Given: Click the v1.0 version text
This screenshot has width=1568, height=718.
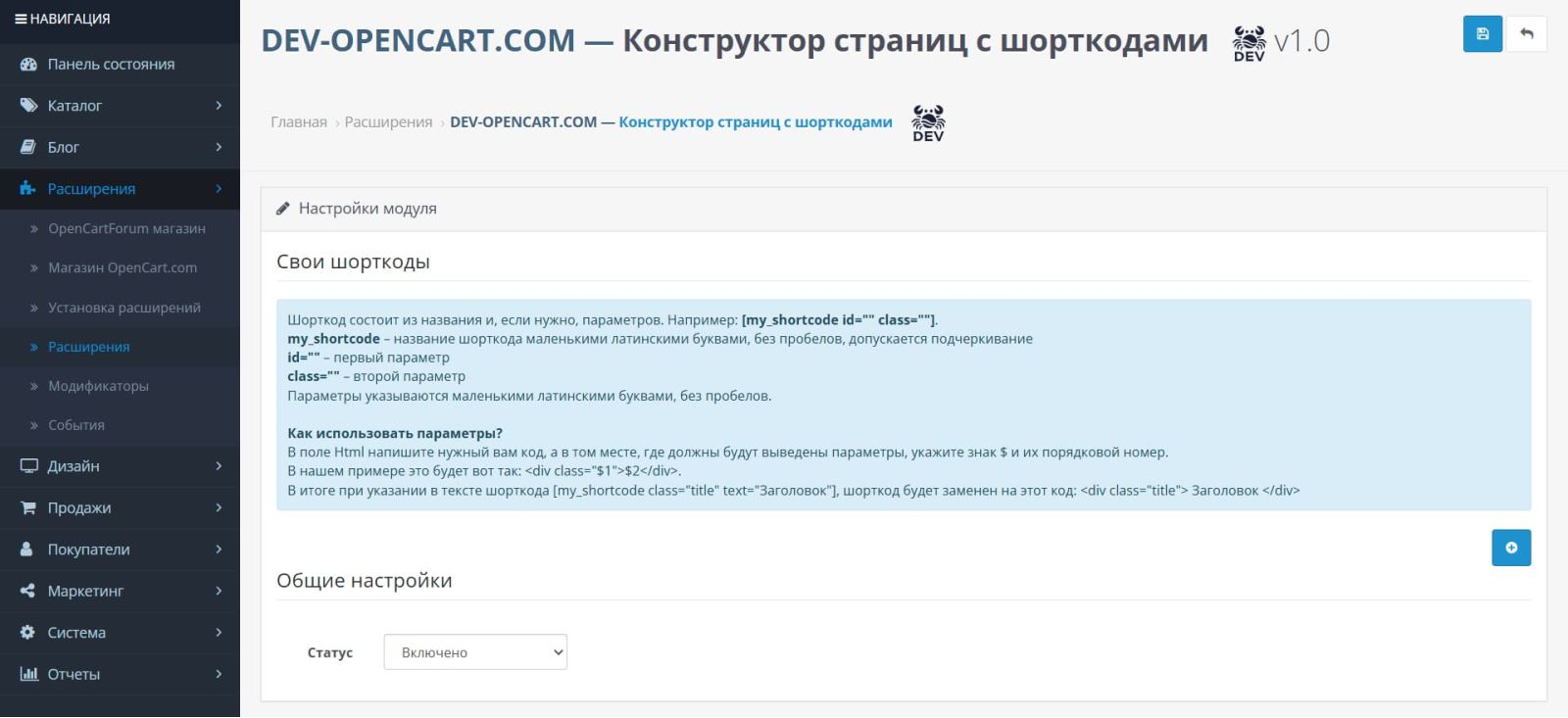Looking at the screenshot, I should (1302, 41).
